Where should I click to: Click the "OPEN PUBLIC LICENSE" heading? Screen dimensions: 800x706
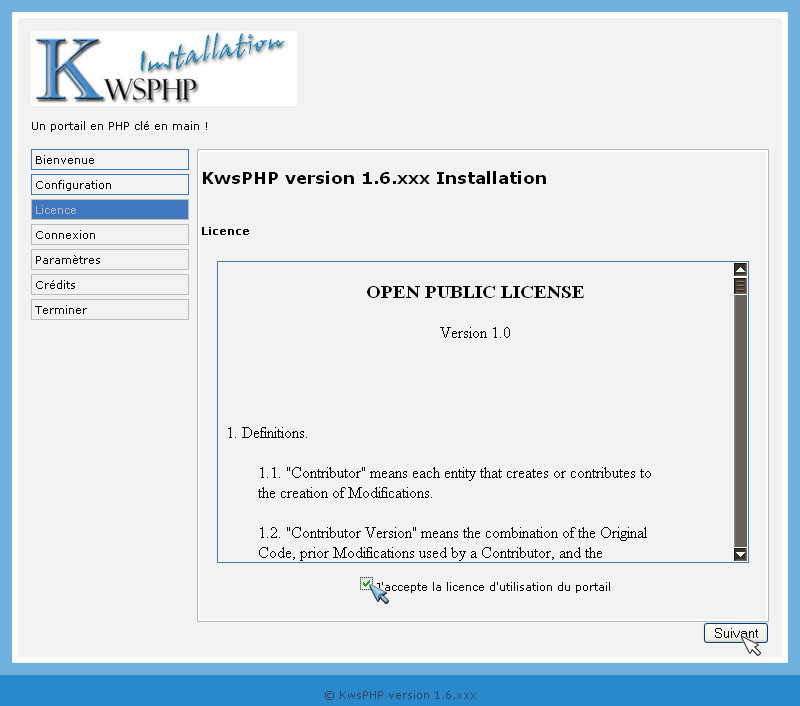(x=475, y=292)
